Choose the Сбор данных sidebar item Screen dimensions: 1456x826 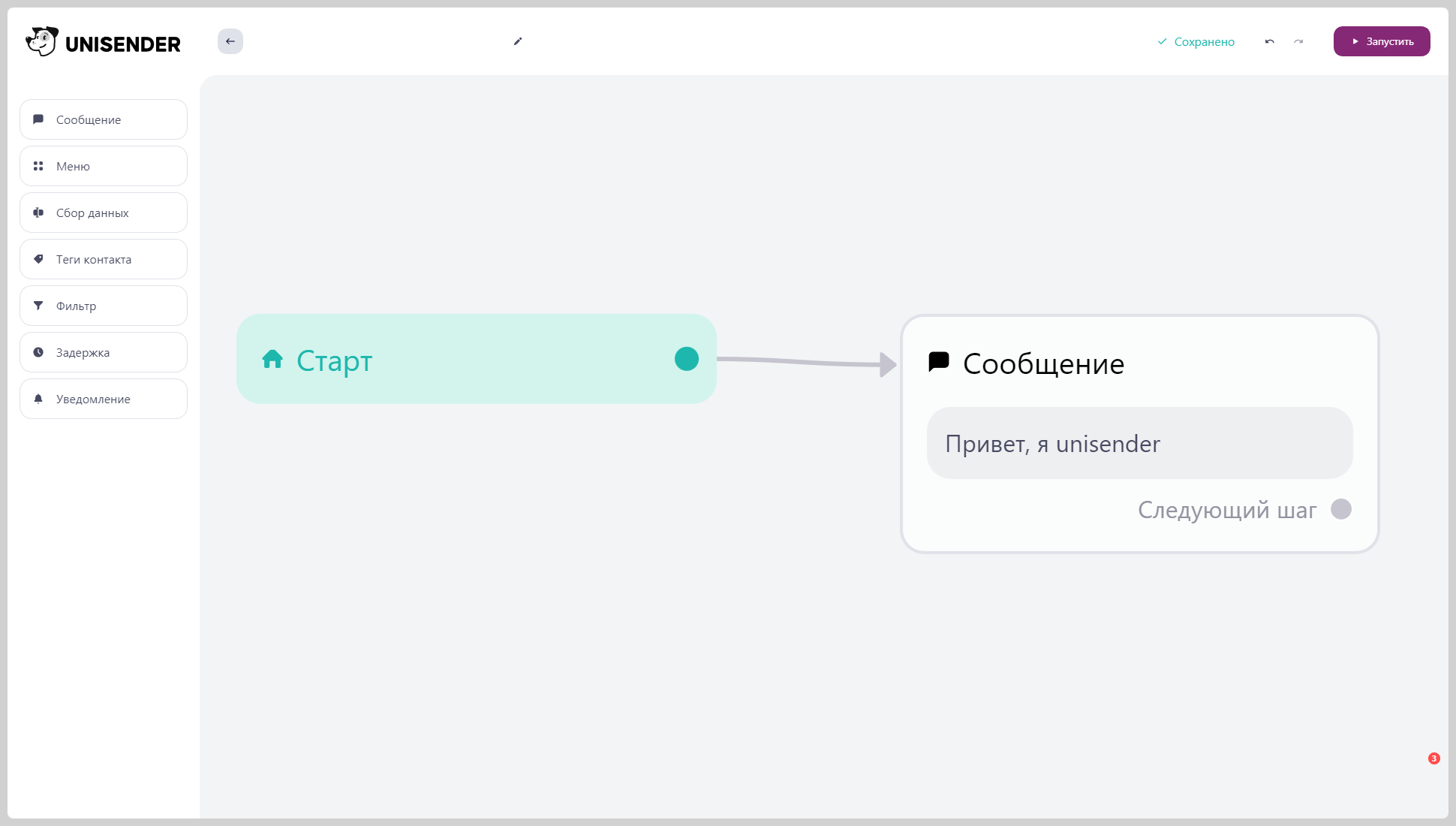(x=104, y=213)
